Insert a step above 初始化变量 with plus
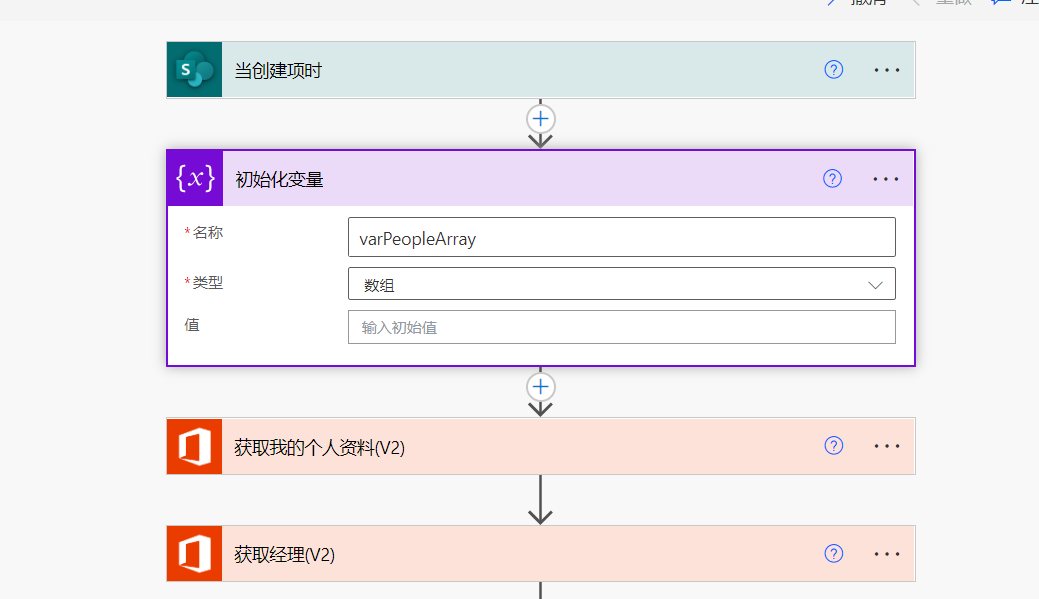Screen dimensions: 1039x599 point(541,119)
